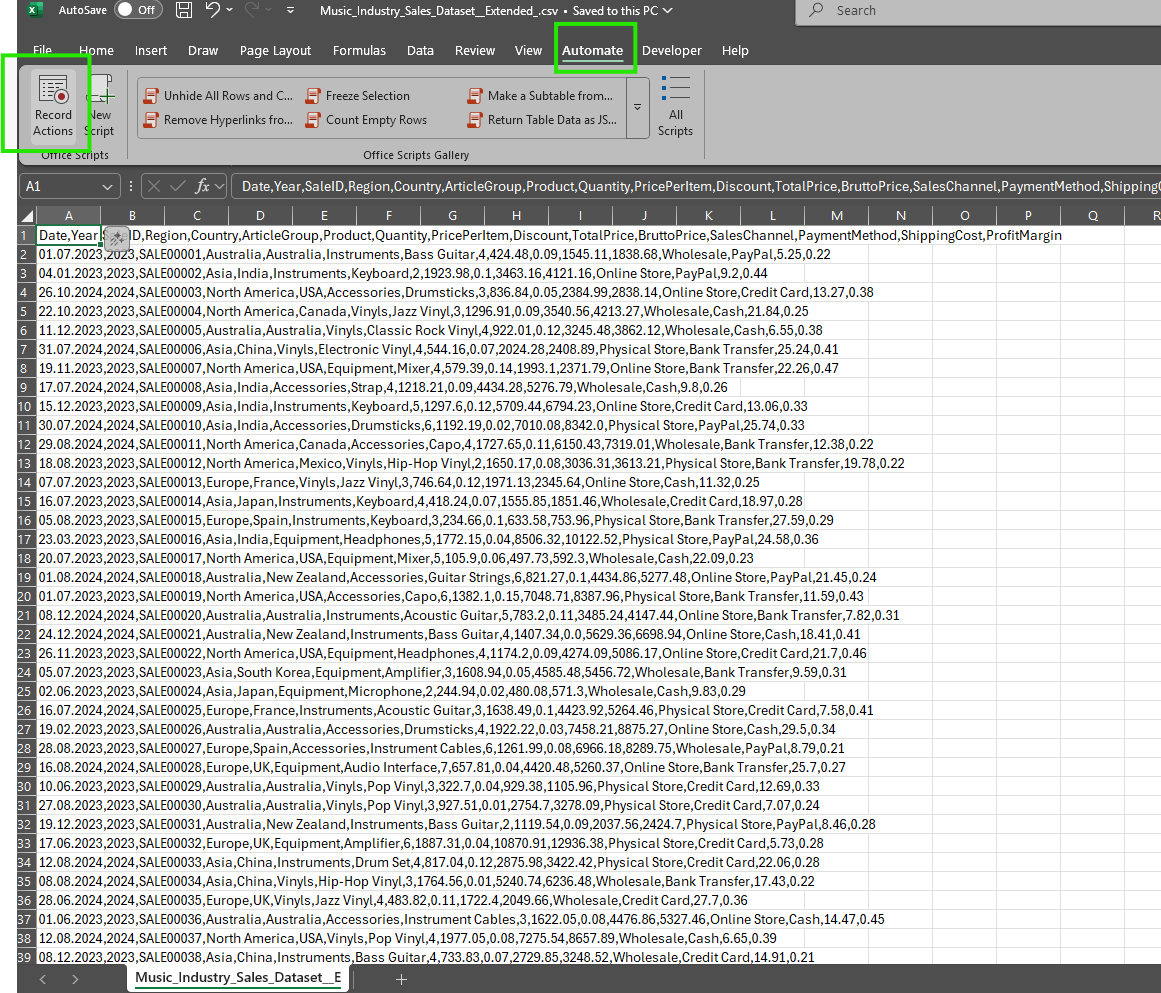1161x993 pixels.
Task: Click the row containing SALE00033 Drum Set
Action: pos(429,863)
